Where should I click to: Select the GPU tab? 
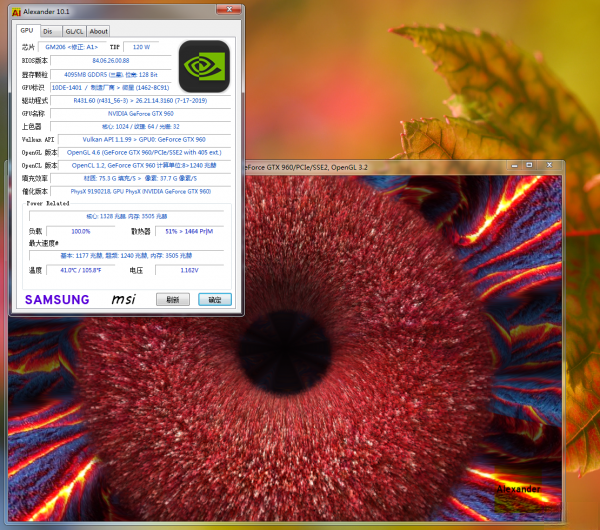click(26, 31)
